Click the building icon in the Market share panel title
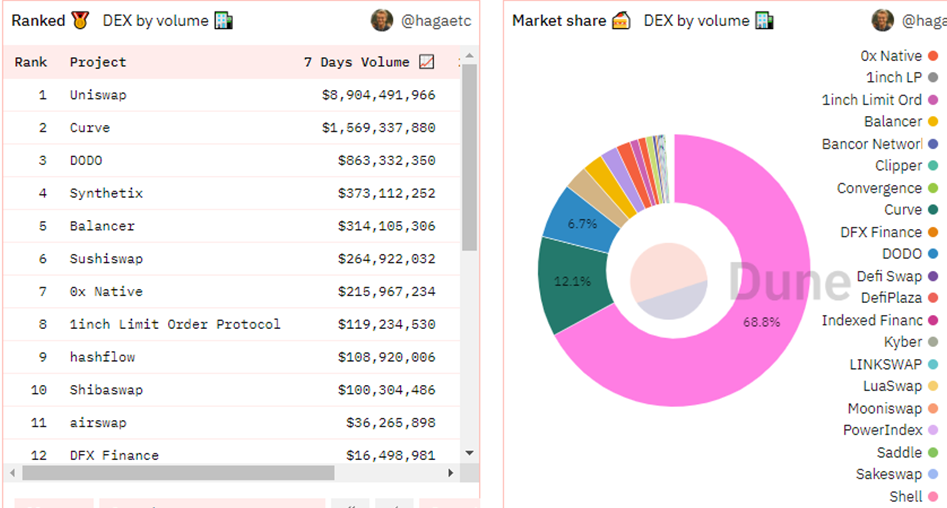This screenshot has width=947, height=508. coord(764,21)
